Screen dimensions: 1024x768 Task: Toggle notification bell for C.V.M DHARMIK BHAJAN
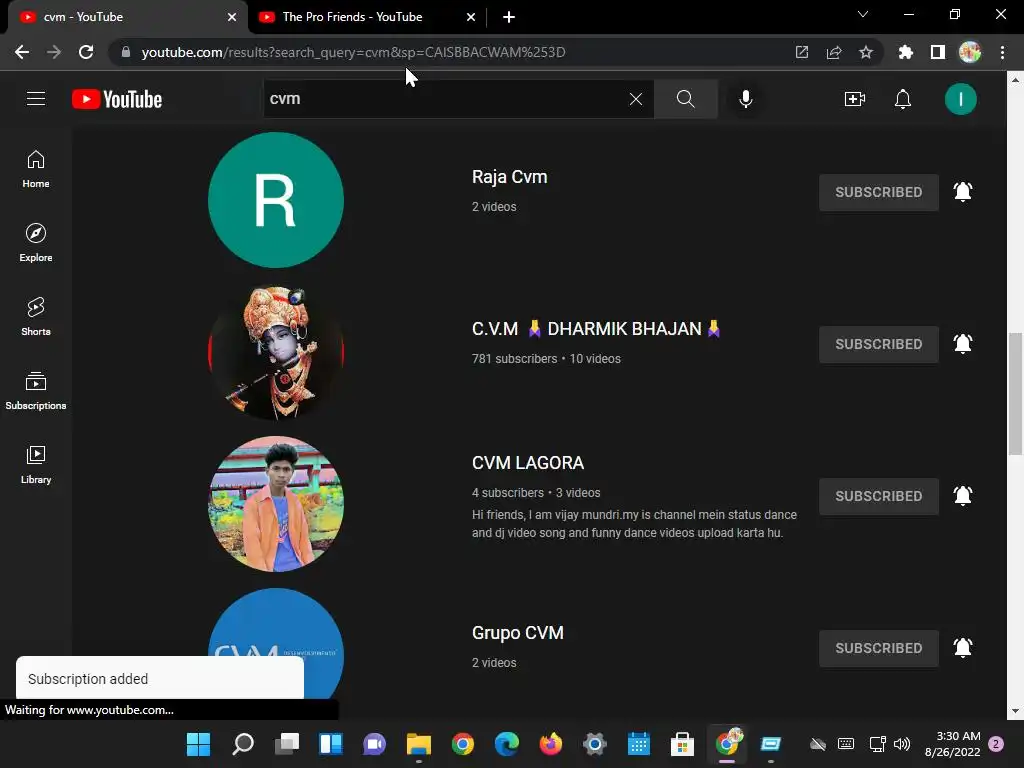(963, 344)
